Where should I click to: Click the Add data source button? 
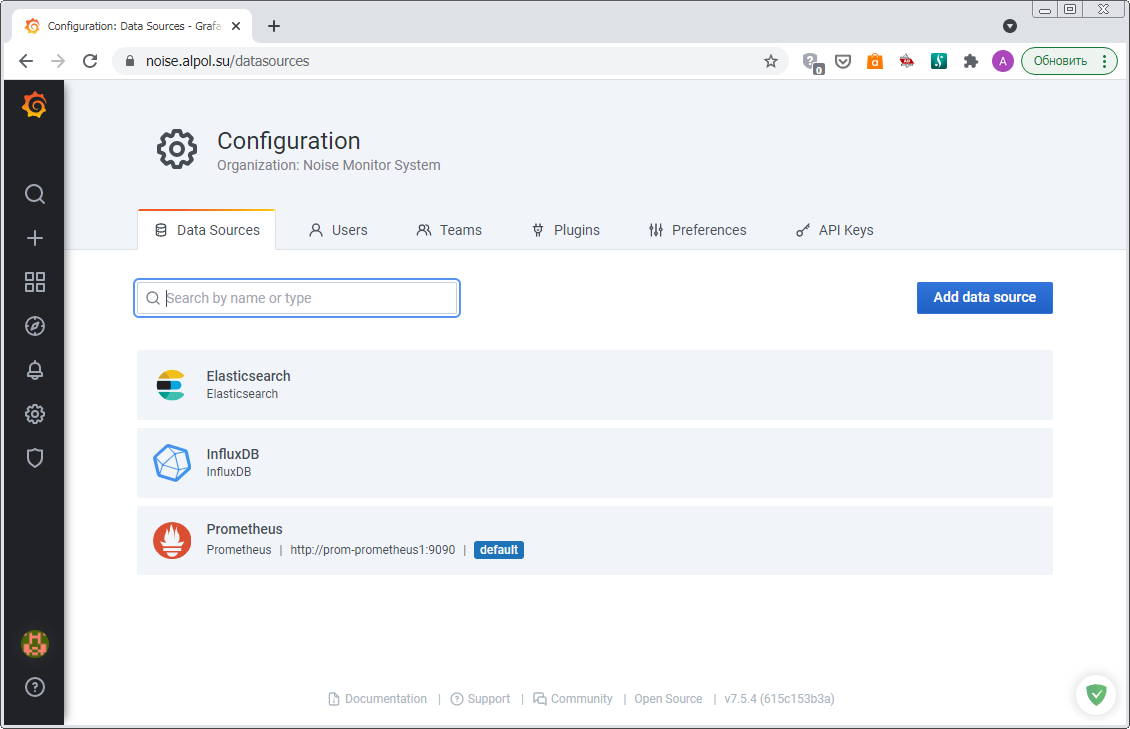tap(984, 297)
